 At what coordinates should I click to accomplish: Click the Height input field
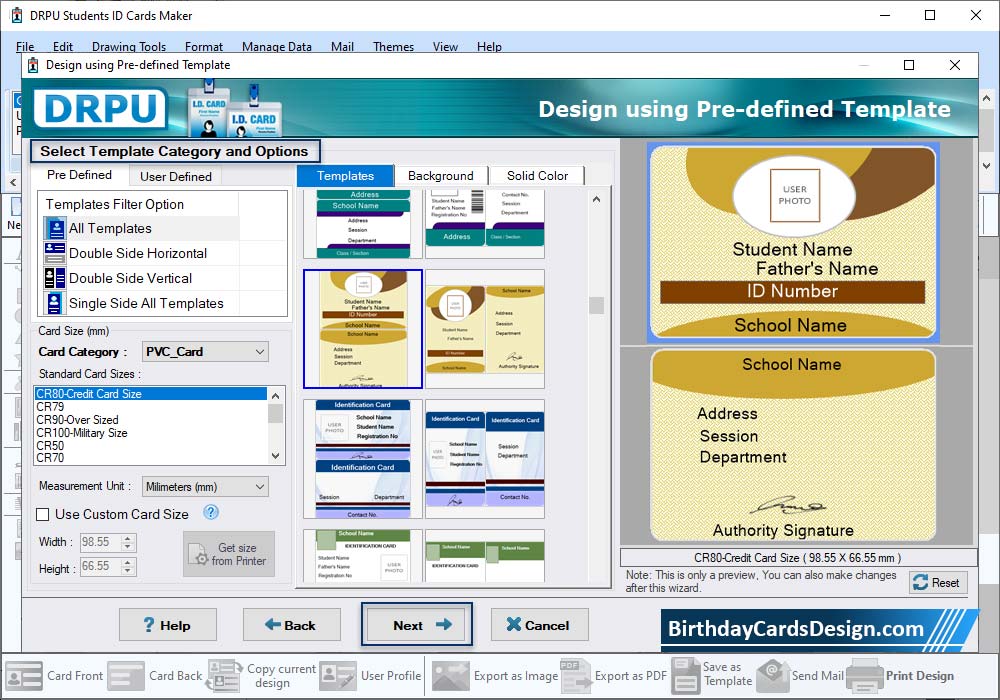[101, 566]
